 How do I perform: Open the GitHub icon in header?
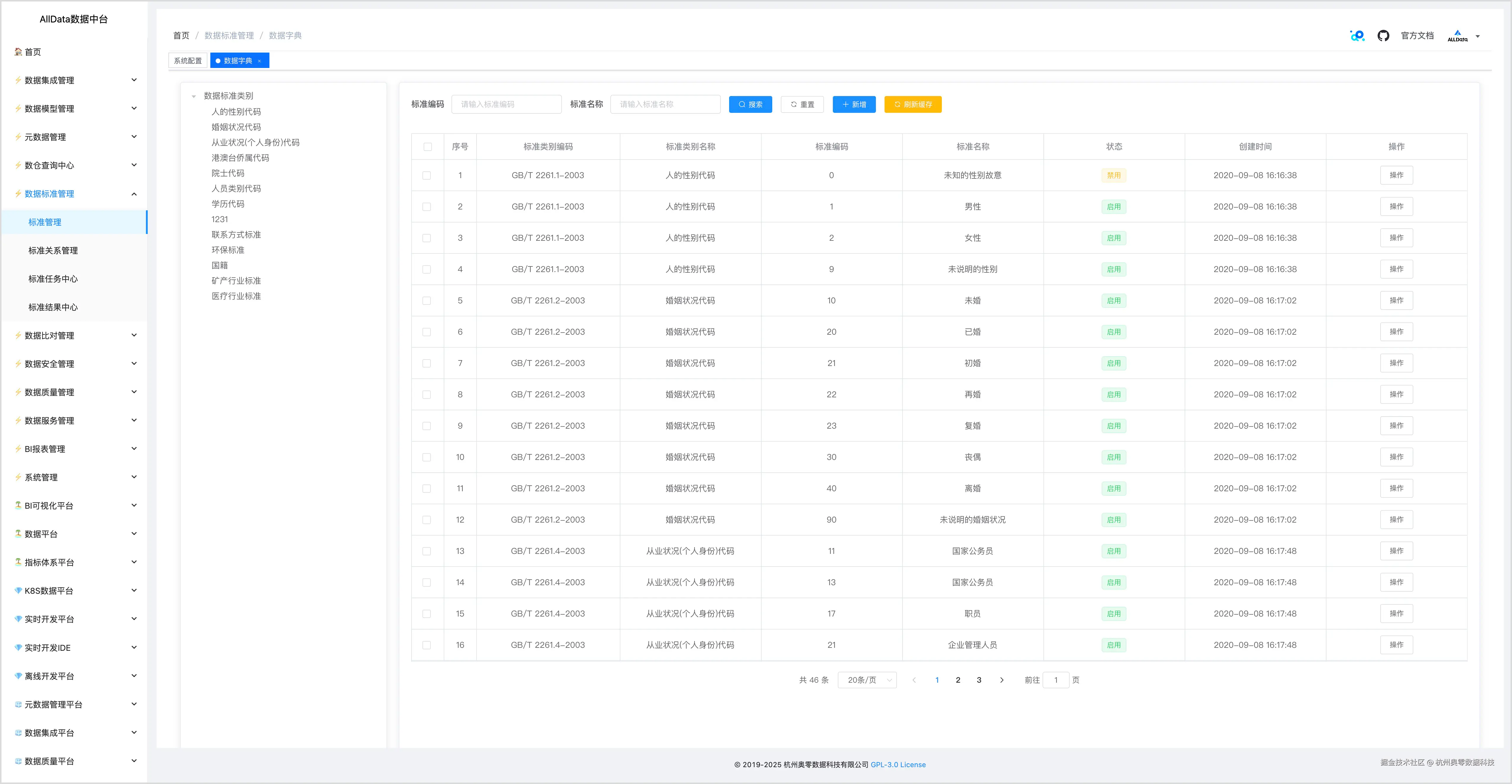1383,36
